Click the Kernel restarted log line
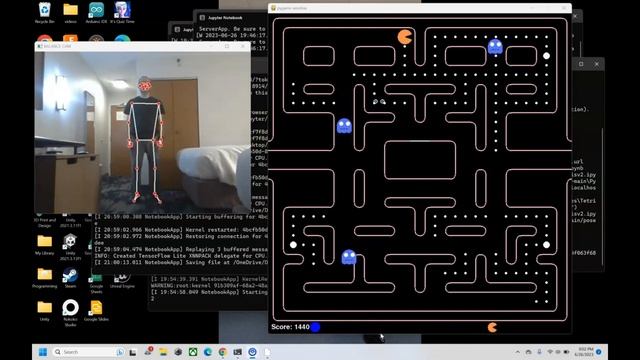This screenshot has width=640, height=360. coord(181,230)
